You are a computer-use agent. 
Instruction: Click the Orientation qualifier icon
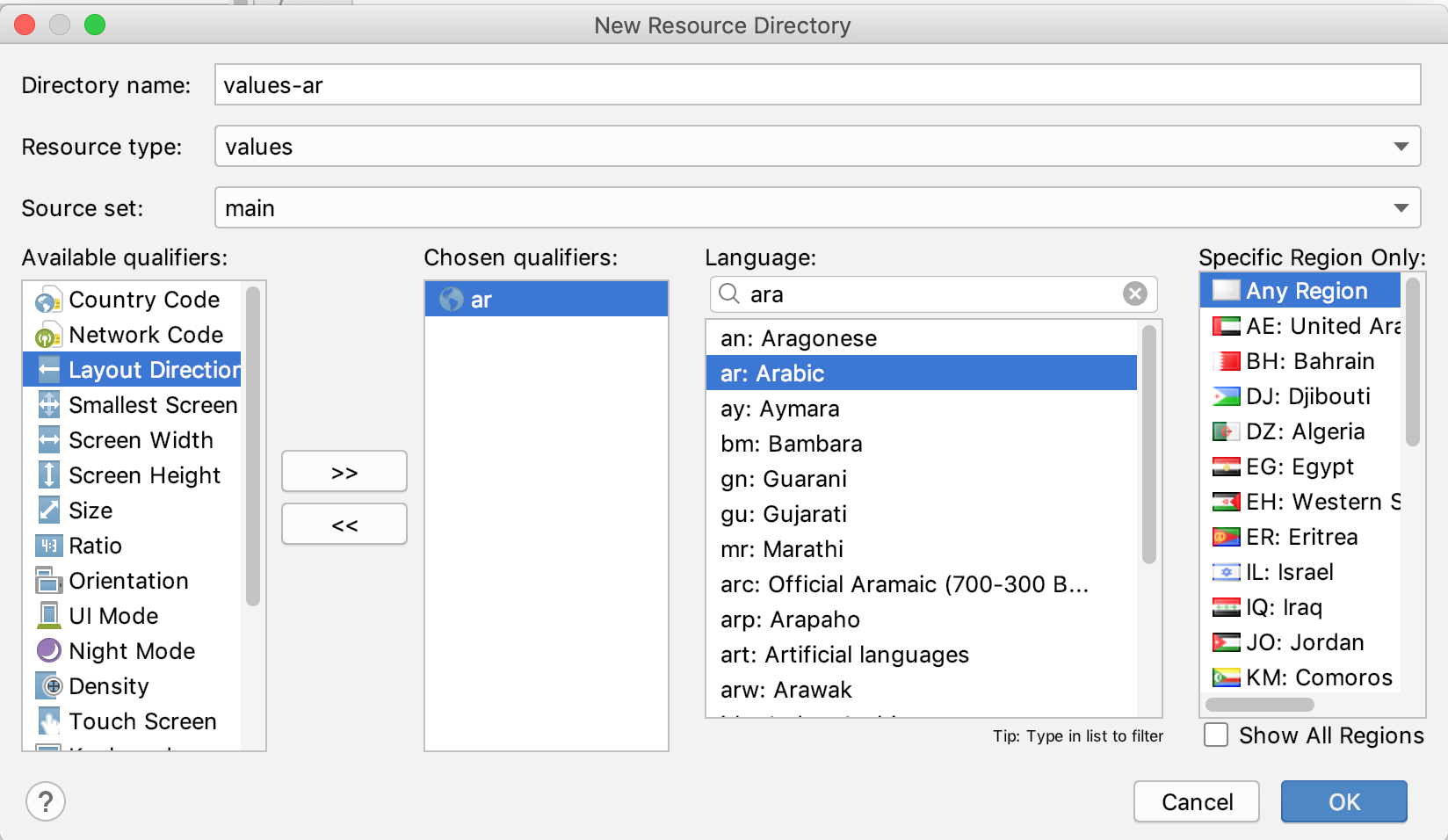tap(49, 581)
